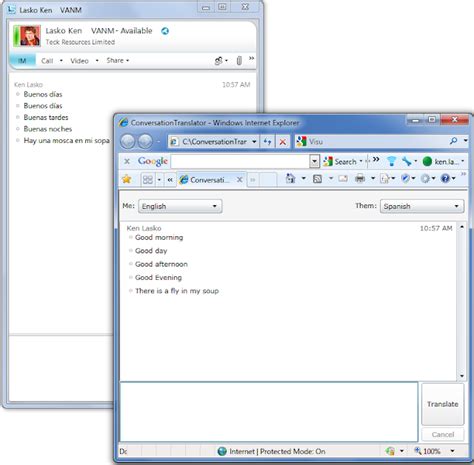The height and width of the screenshot is (465, 474).
Task: Show more Google Toolbar buttons chevron
Action: point(376,159)
